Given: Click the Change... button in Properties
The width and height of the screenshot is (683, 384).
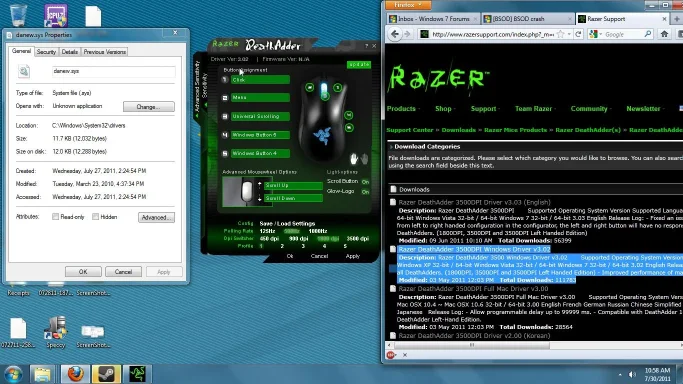Looking at the screenshot, I should [149, 107].
